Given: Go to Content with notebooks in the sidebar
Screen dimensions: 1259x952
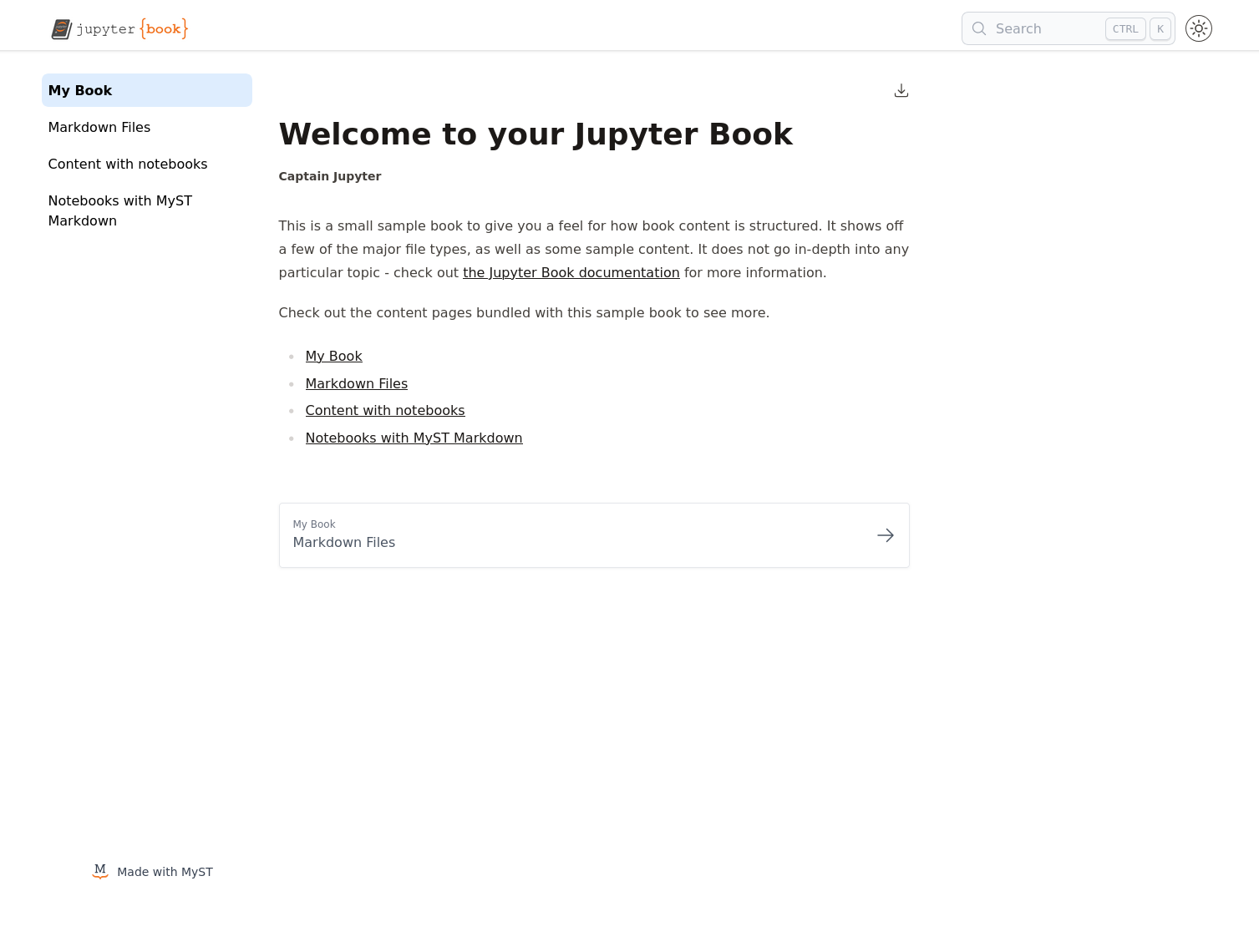Looking at the screenshot, I should point(128,164).
